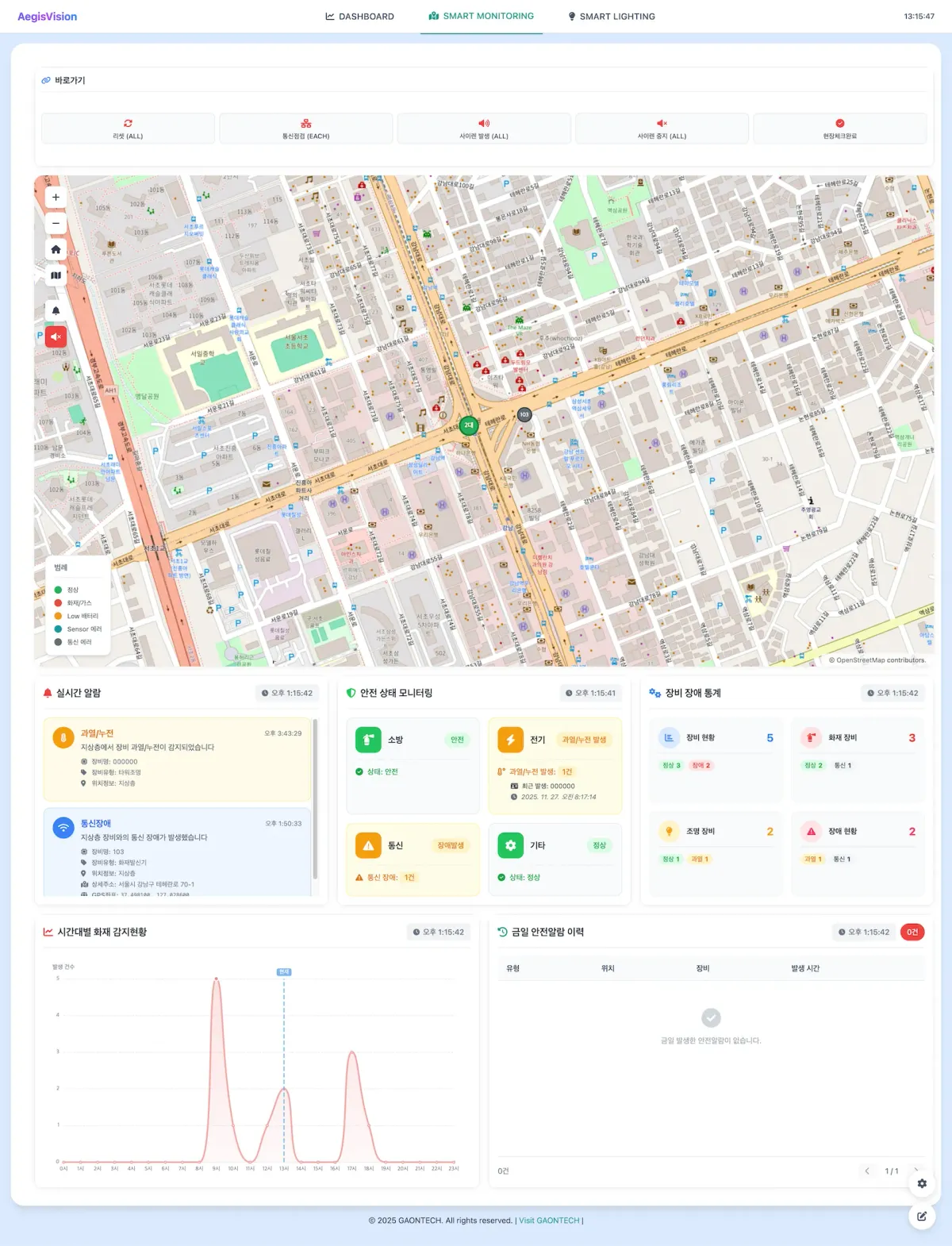Select the 과열/누전 alarm card
The height and width of the screenshot is (1246, 952).
(x=176, y=760)
